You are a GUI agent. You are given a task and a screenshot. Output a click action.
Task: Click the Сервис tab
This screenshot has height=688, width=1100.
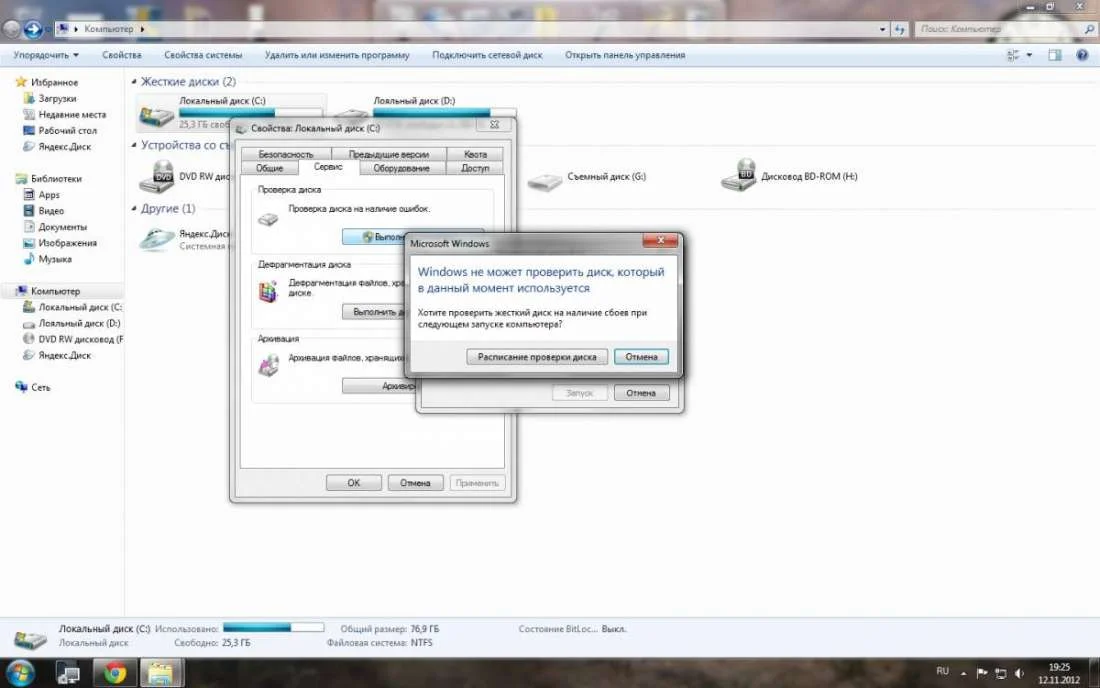click(x=328, y=167)
